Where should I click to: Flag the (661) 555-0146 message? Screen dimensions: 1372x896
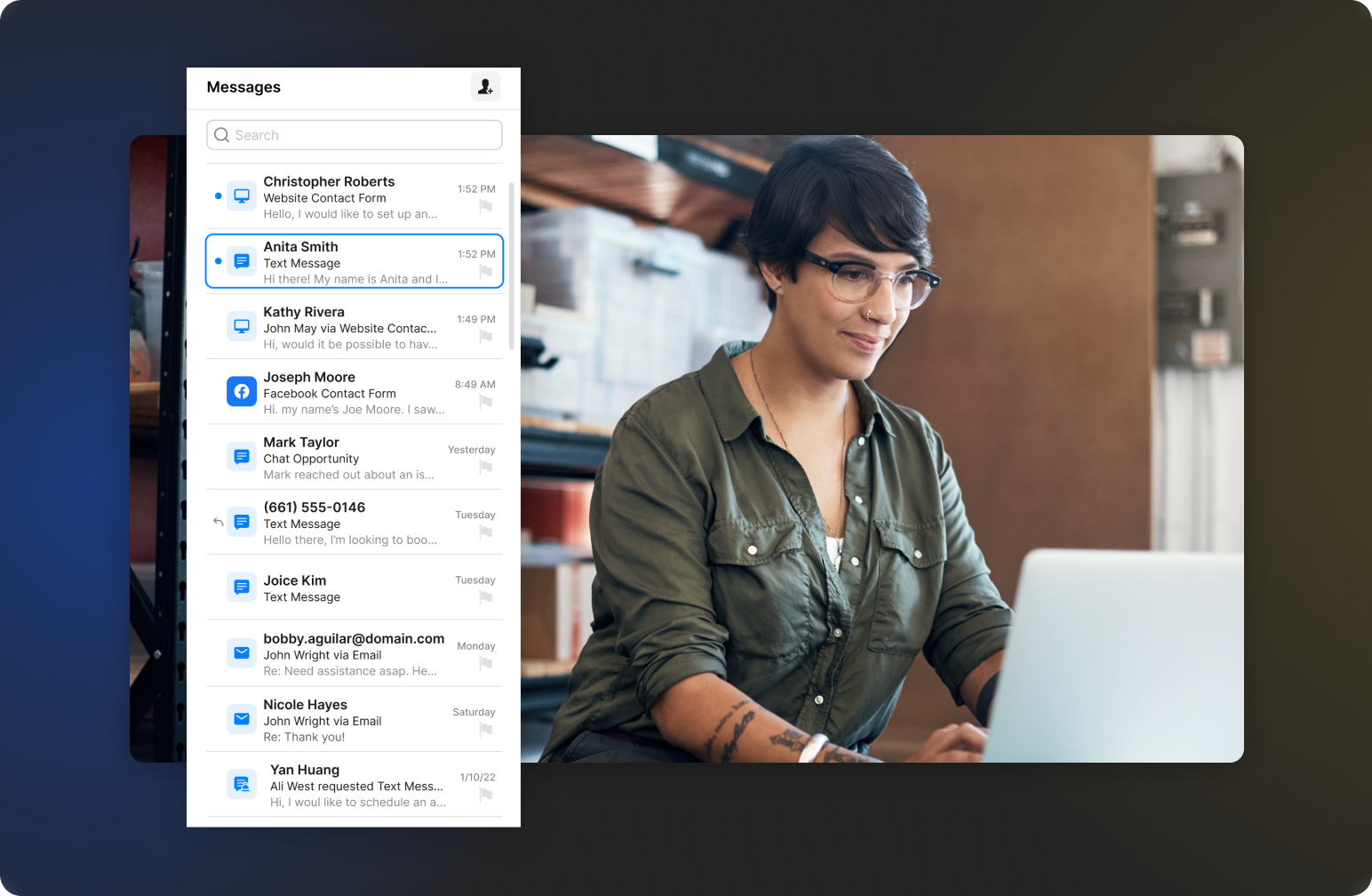pos(486,532)
